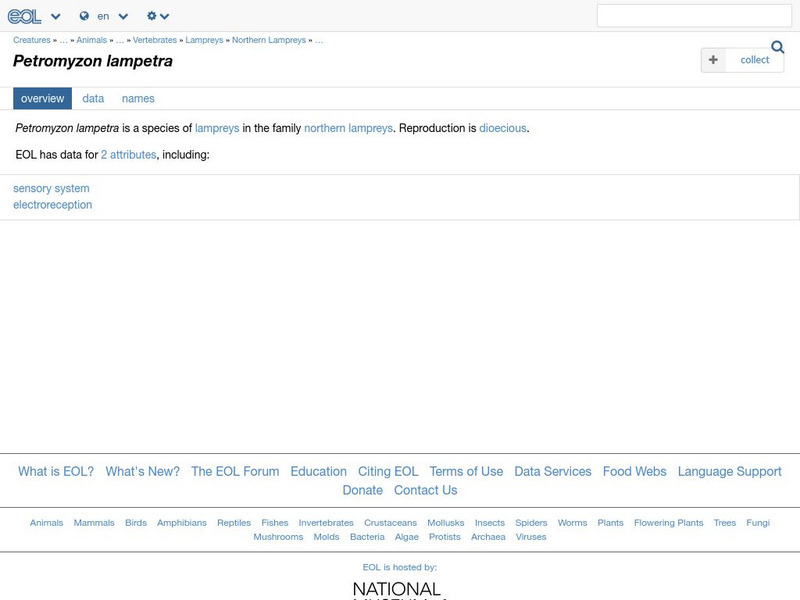Browse the Trees category link
This screenshot has height=600, width=800.
click(x=724, y=522)
